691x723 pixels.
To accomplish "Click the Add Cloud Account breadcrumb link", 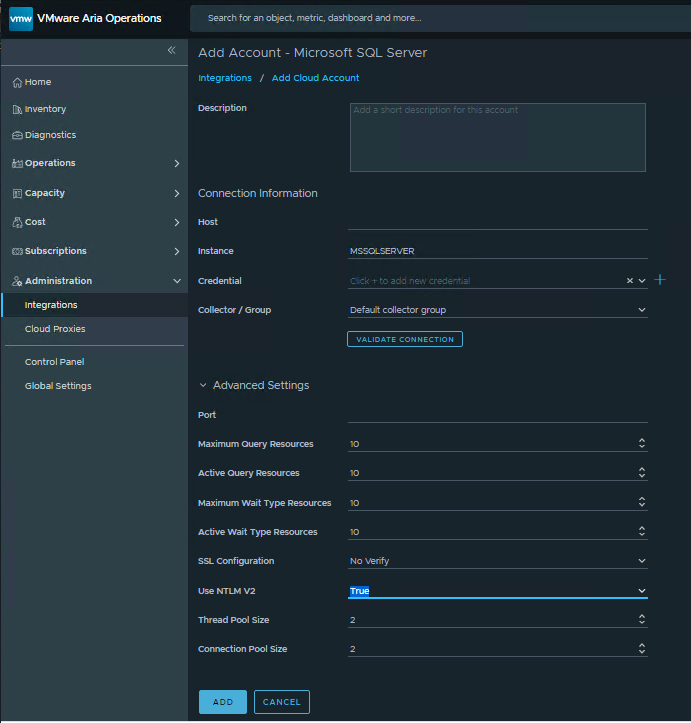I will [315, 78].
